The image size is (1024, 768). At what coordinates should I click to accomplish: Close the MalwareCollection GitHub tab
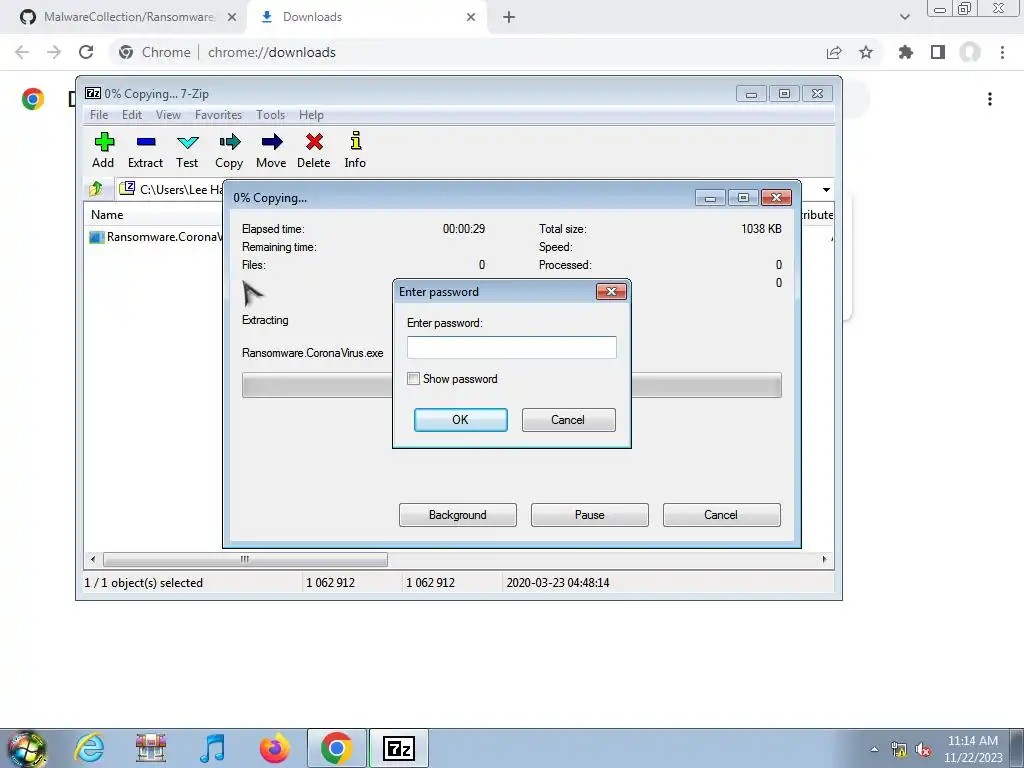[232, 17]
